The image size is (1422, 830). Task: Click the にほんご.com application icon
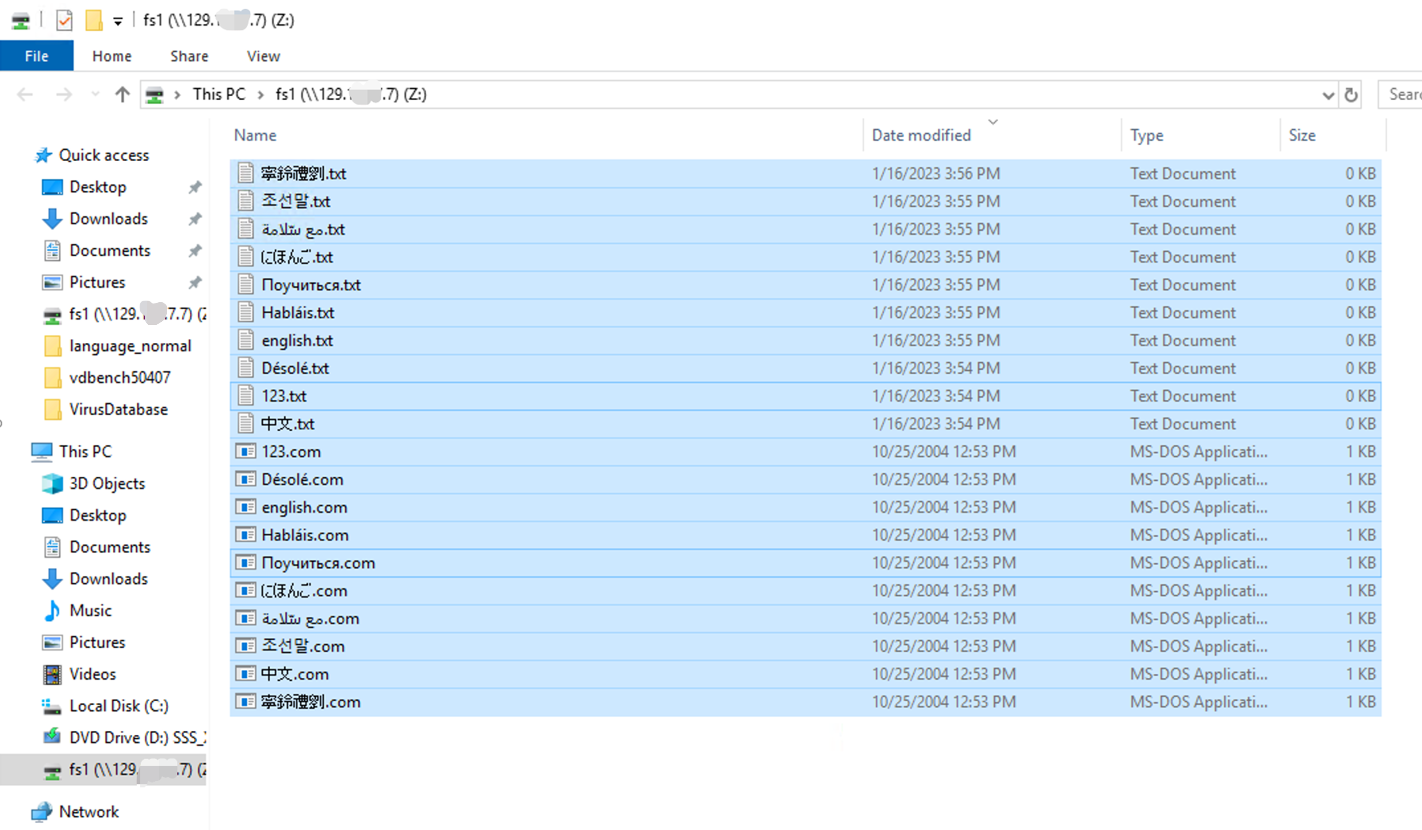point(246,590)
